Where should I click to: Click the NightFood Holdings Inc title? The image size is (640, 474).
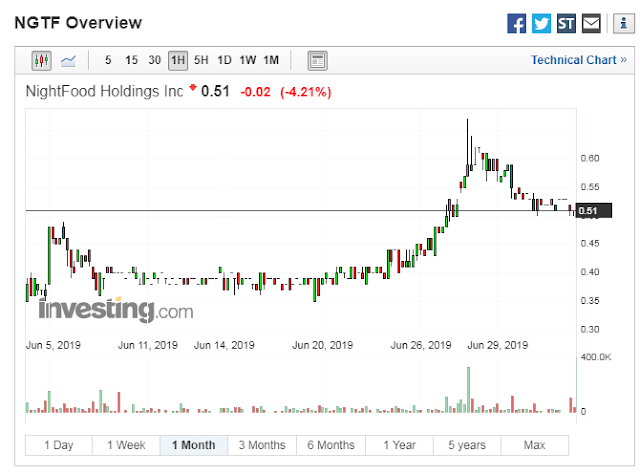coord(104,91)
